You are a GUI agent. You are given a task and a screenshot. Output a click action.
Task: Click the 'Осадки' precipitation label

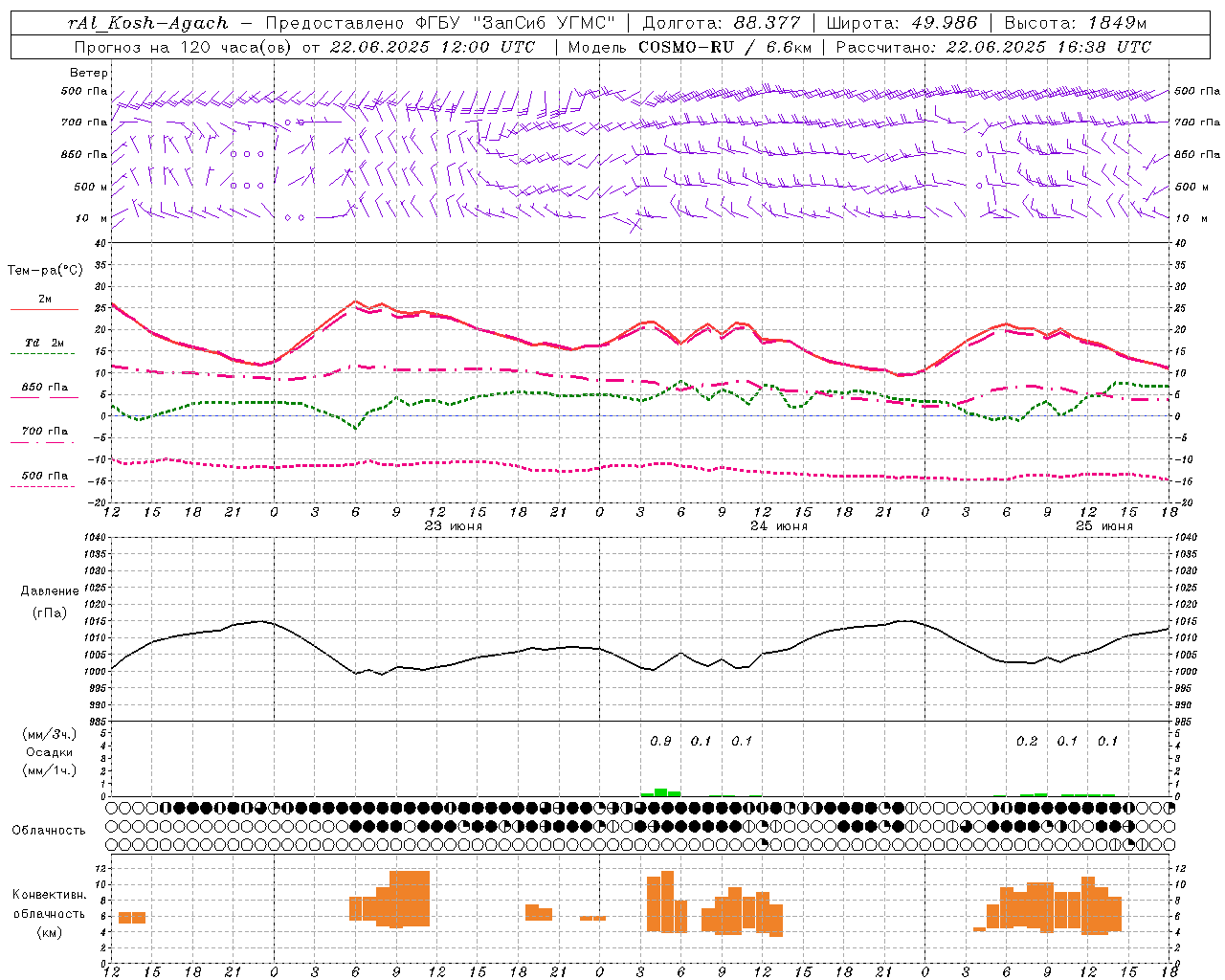tap(50, 752)
